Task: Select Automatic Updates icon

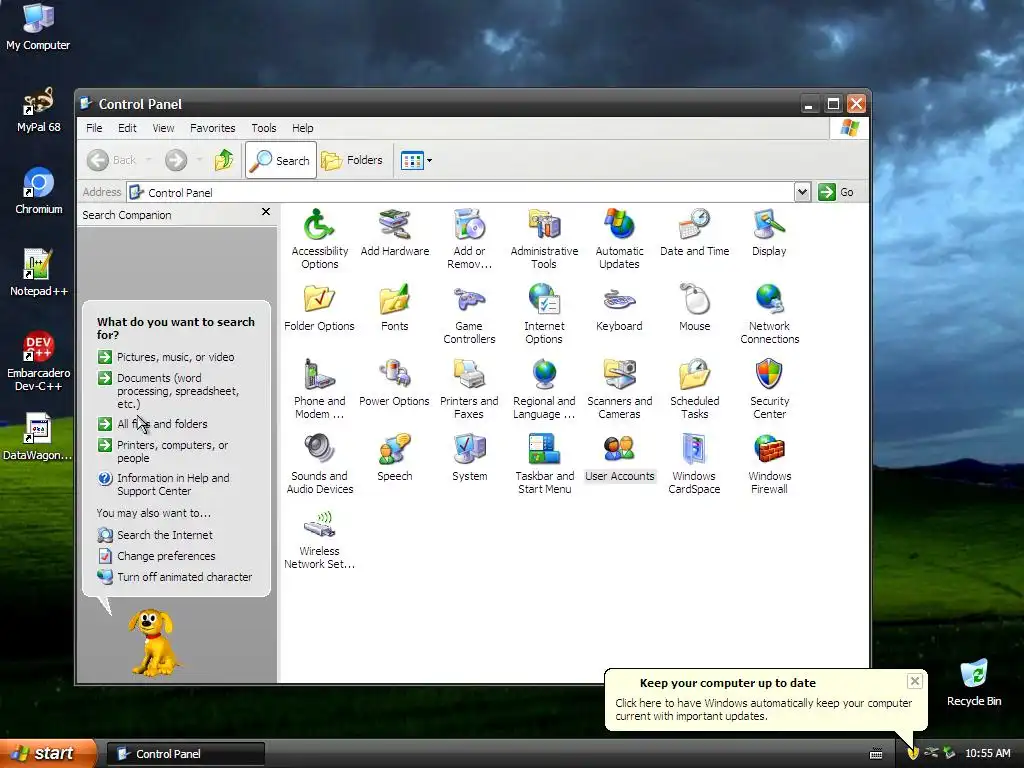Action: pos(619,238)
